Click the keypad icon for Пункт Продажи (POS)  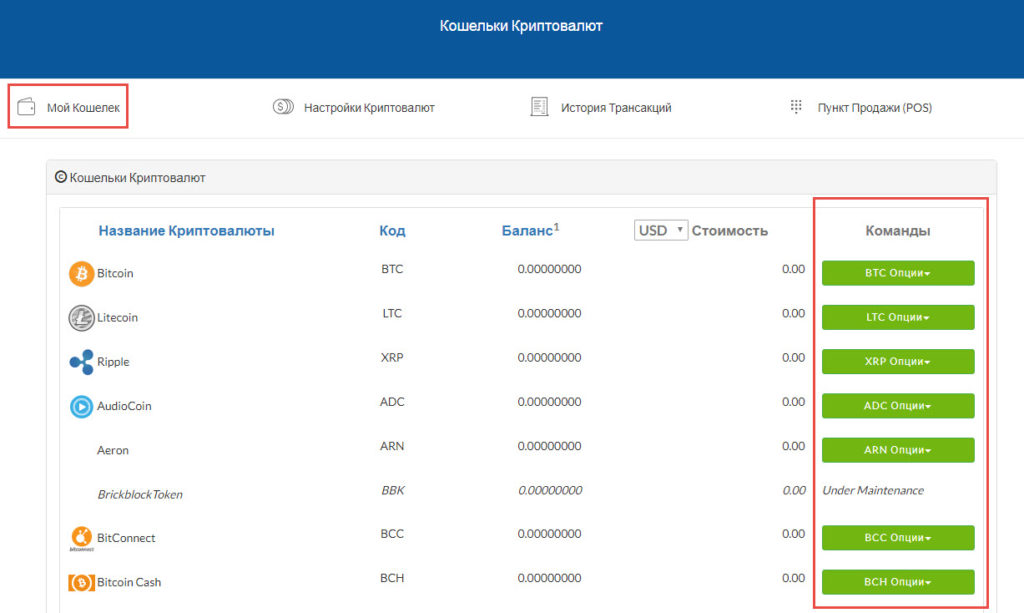tap(795, 106)
